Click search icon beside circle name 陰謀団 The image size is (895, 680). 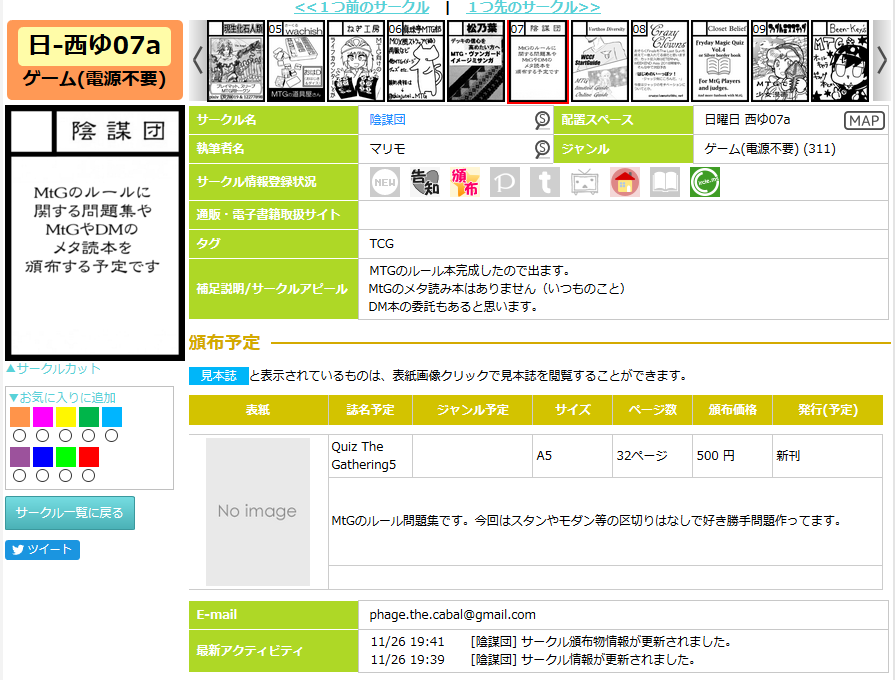[x=542, y=120]
